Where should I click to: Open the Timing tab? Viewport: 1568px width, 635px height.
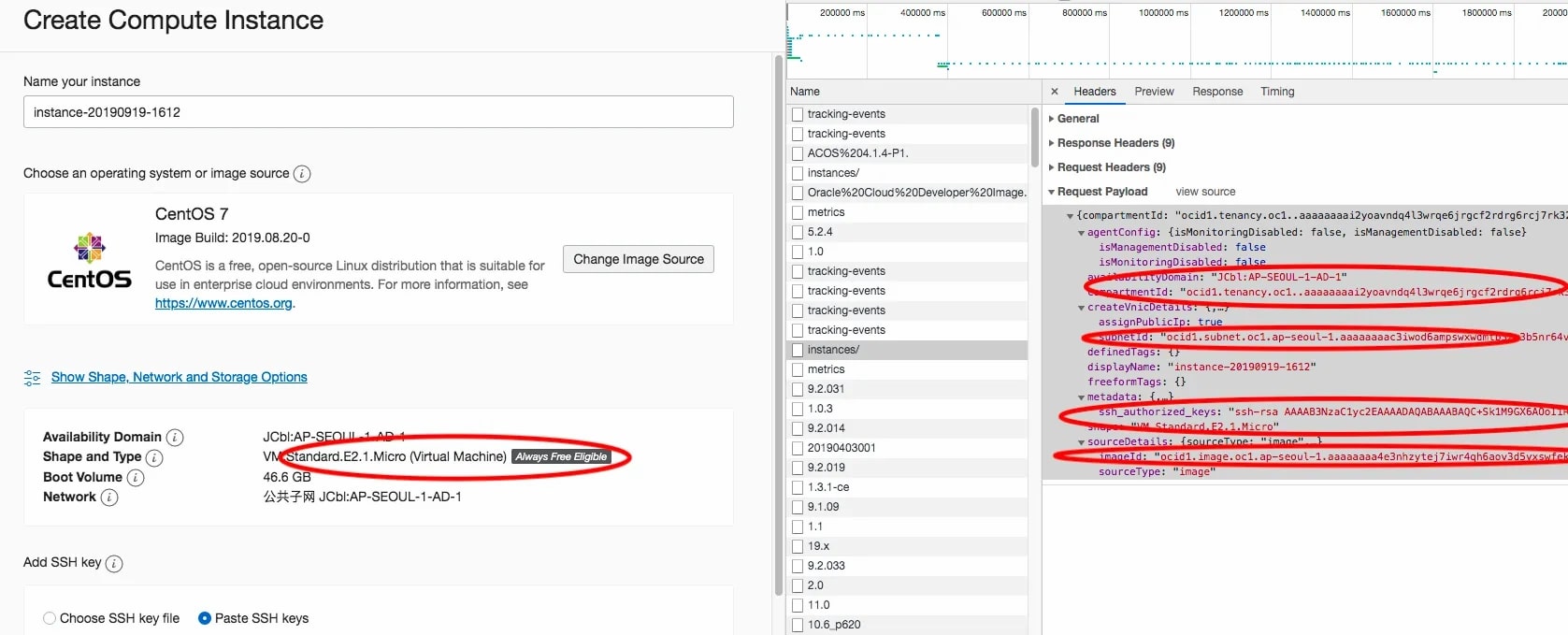tap(1277, 92)
